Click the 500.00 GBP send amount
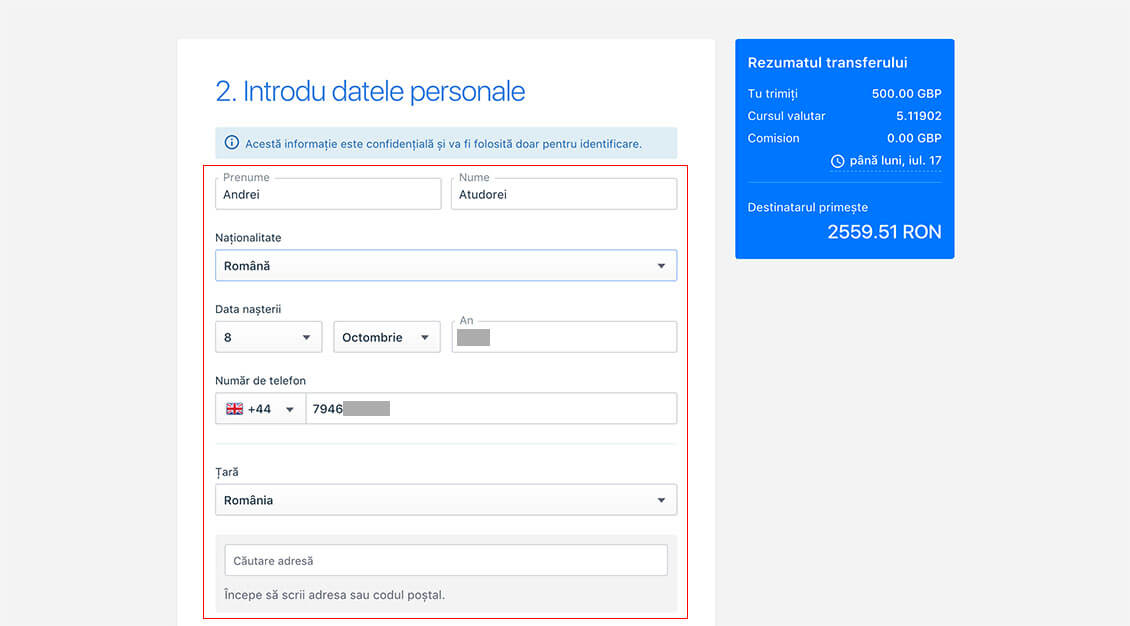 [907, 94]
